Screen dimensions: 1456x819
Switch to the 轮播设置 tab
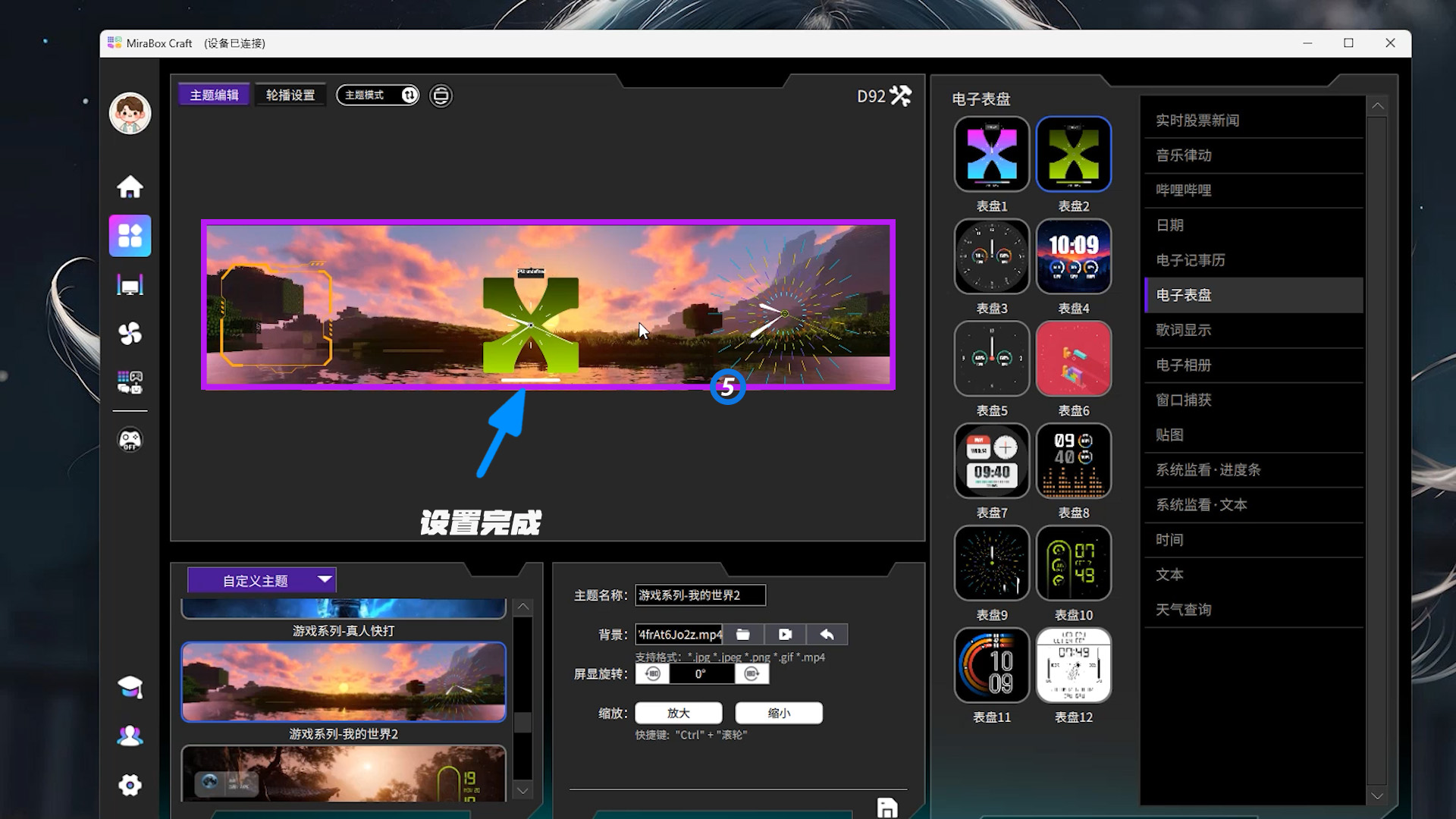(290, 95)
